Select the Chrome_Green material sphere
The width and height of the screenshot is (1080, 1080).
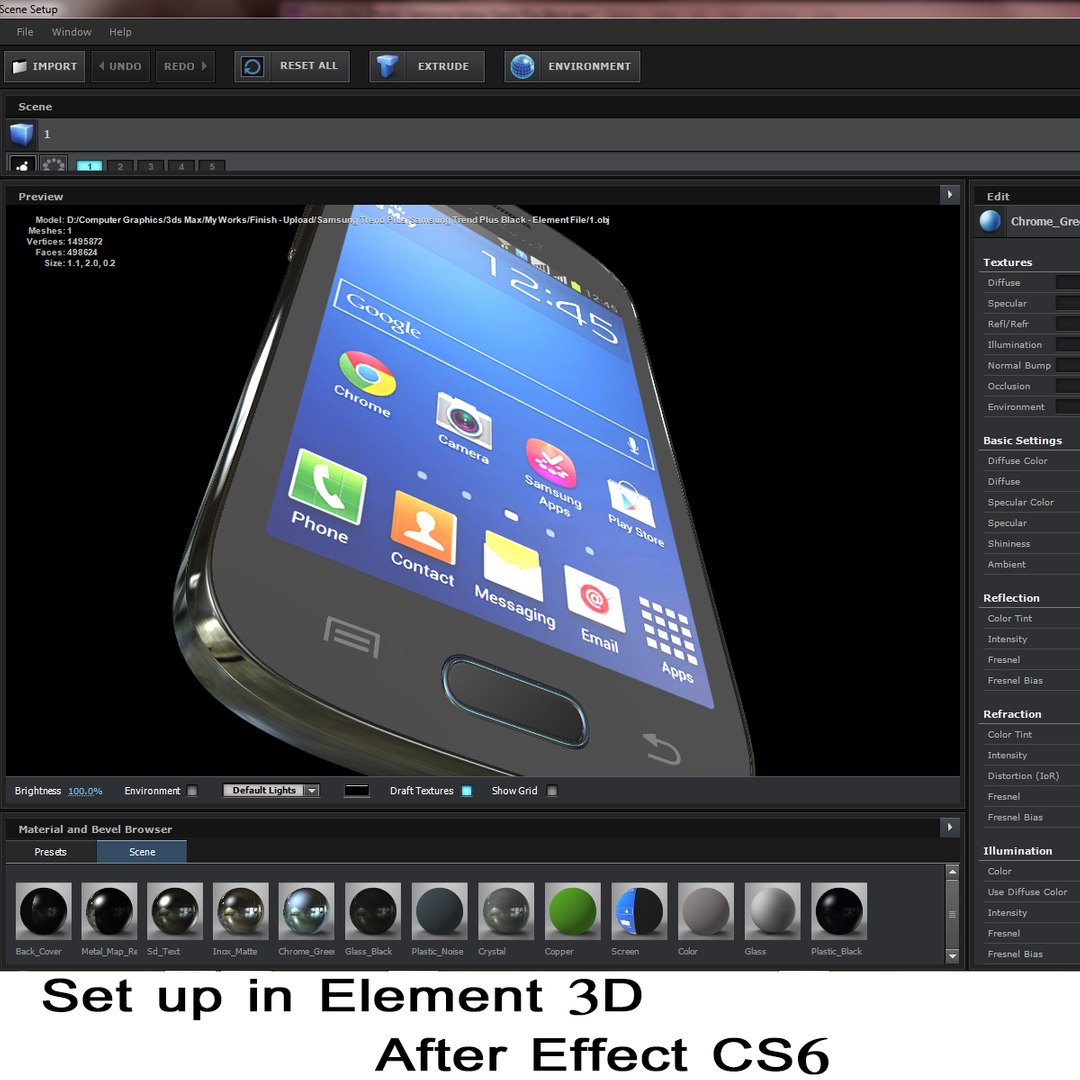pyautogui.click(x=307, y=911)
